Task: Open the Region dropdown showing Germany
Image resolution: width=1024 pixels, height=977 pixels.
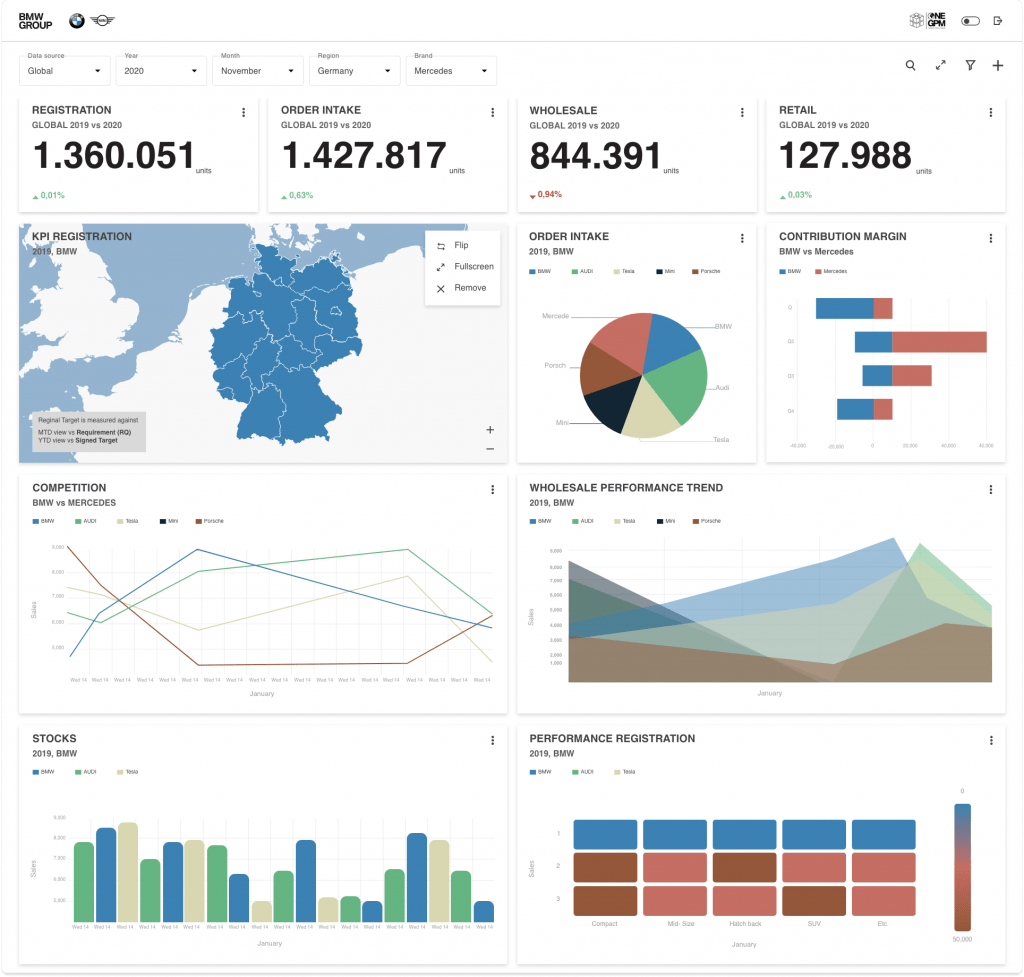Action: click(355, 71)
